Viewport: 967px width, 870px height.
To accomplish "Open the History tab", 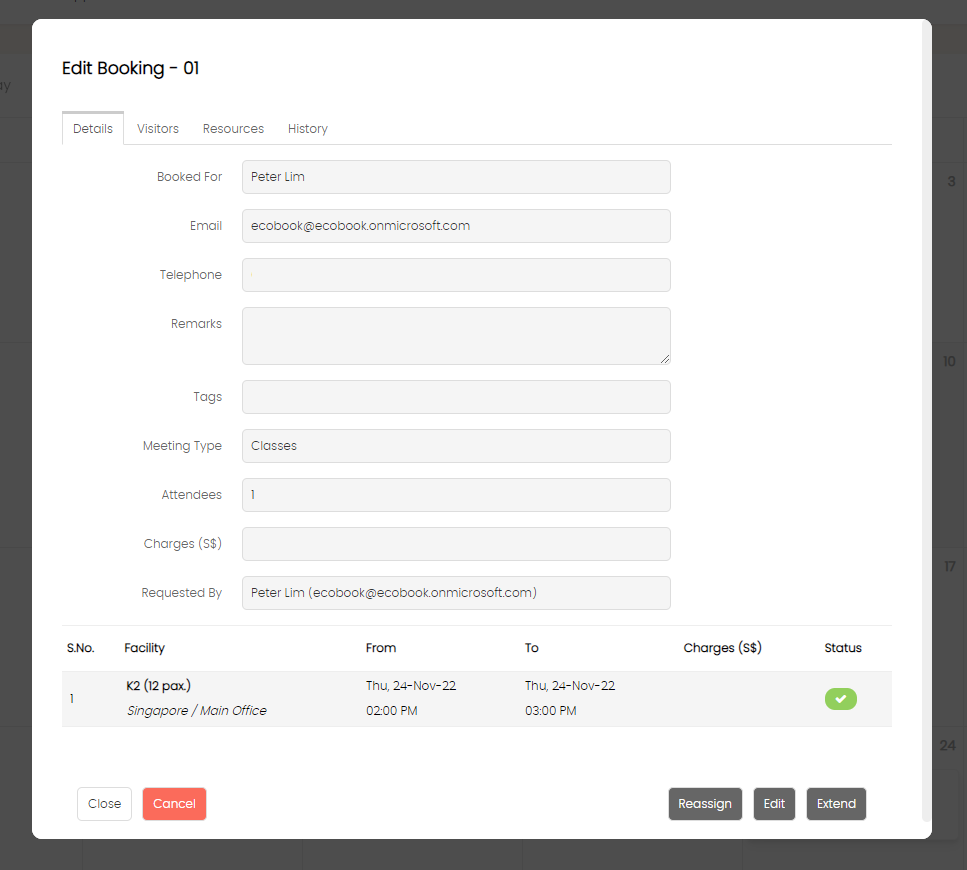I will point(308,128).
